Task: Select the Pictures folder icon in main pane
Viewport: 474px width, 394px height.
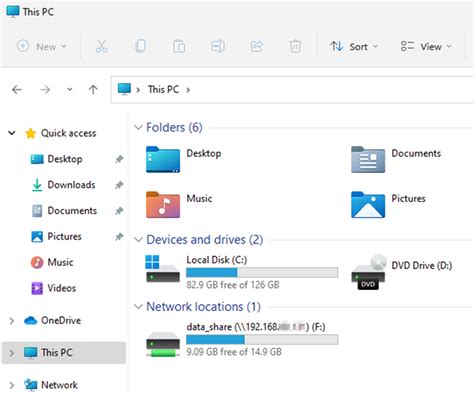Action: pyautogui.click(x=368, y=205)
